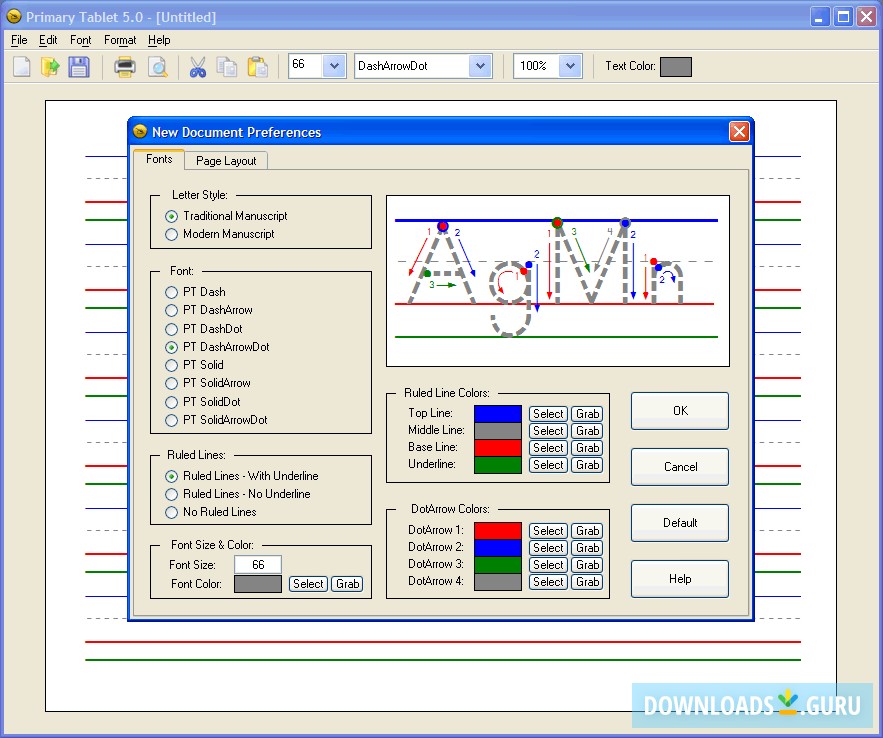
Task: Click the Cut scissors icon
Action: tap(198, 67)
